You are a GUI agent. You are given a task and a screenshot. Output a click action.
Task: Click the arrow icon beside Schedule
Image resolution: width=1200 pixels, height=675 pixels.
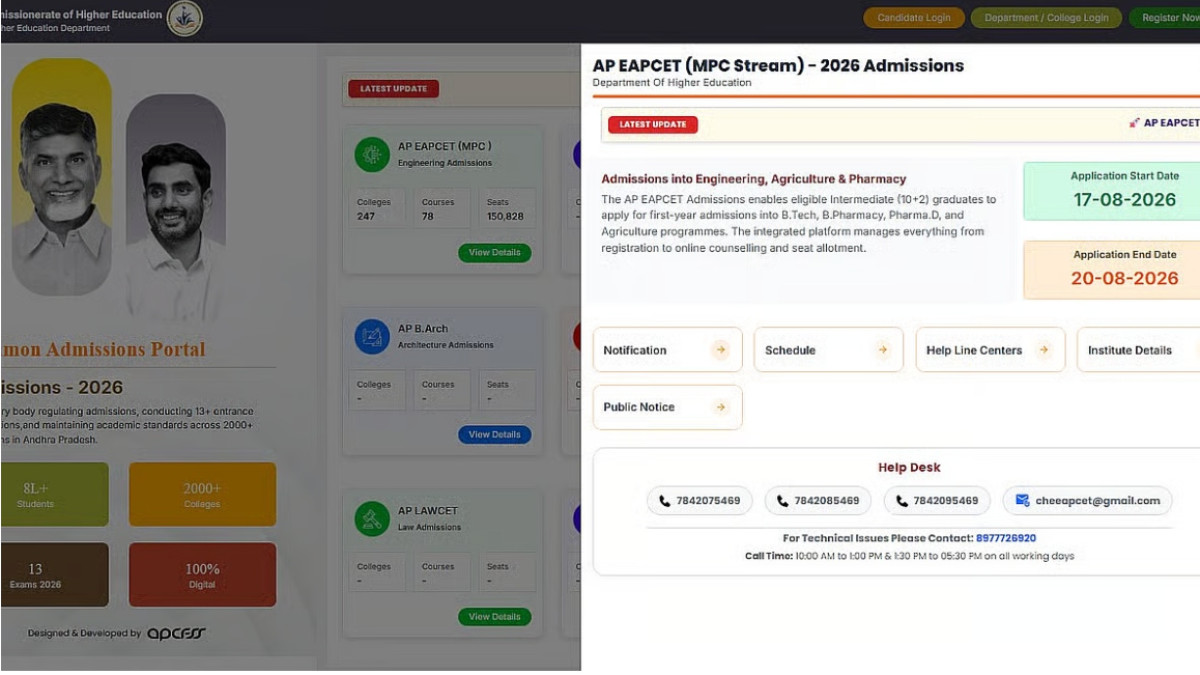point(882,350)
